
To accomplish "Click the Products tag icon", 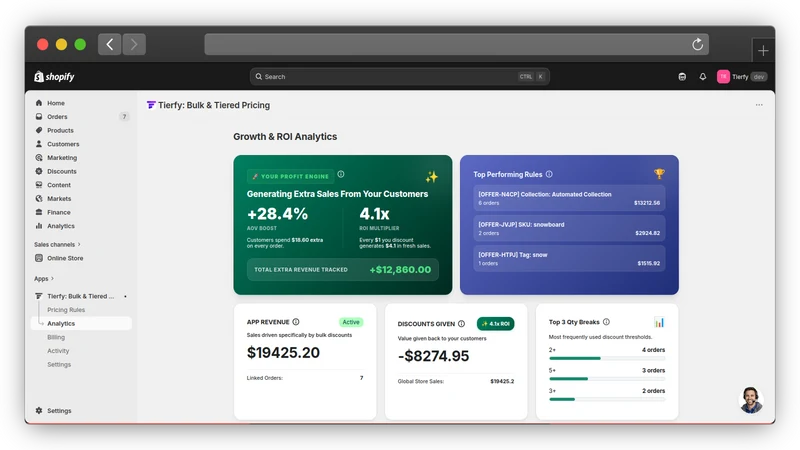I will (x=39, y=131).
